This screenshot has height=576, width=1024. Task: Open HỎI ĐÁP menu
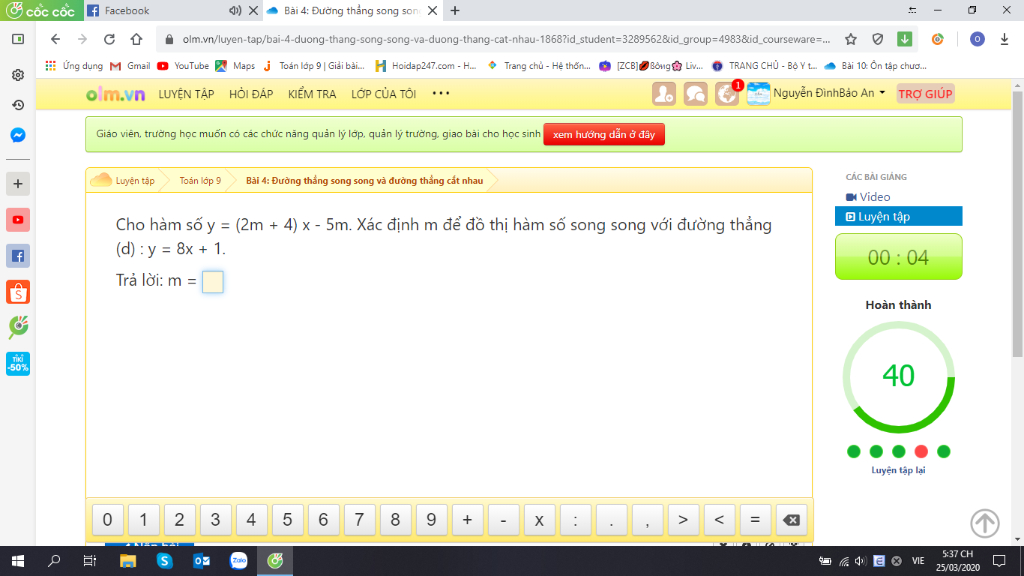point(251,94)
